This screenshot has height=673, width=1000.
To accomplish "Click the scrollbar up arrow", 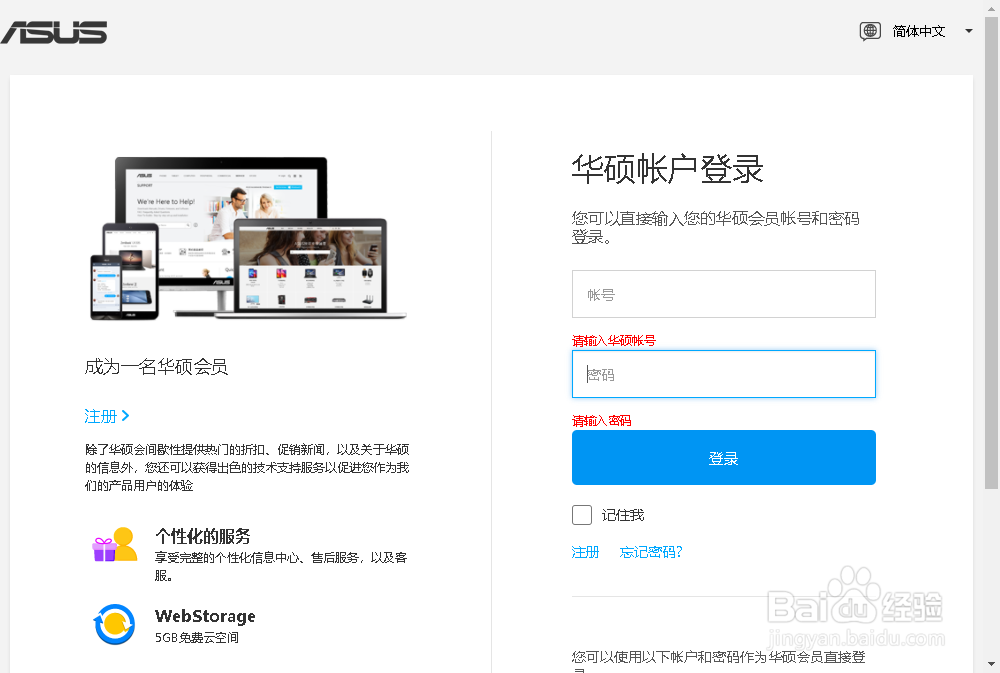I will coord(993,8).
